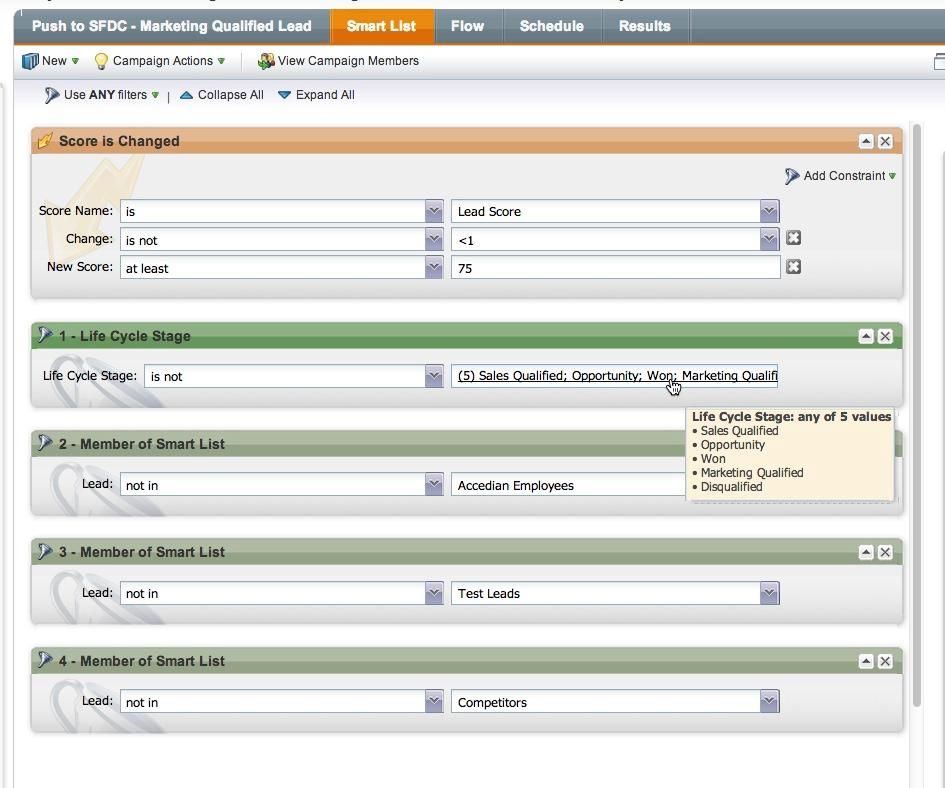Delete filter 4 - Member of Smart List
This screenshot has width=945, height=788.
[885, 661]
